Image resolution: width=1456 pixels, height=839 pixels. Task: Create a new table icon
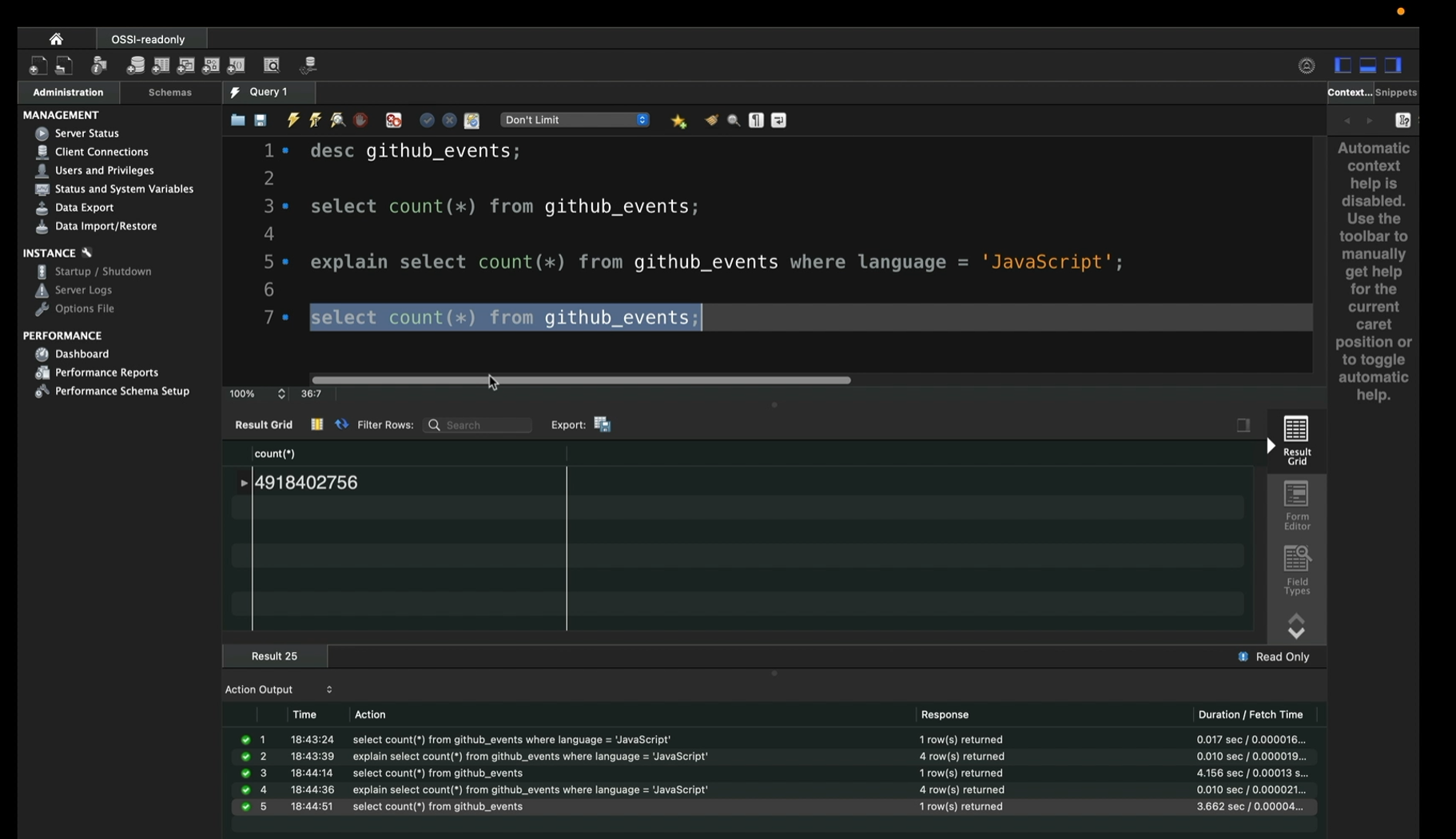[x=161, y=66]
